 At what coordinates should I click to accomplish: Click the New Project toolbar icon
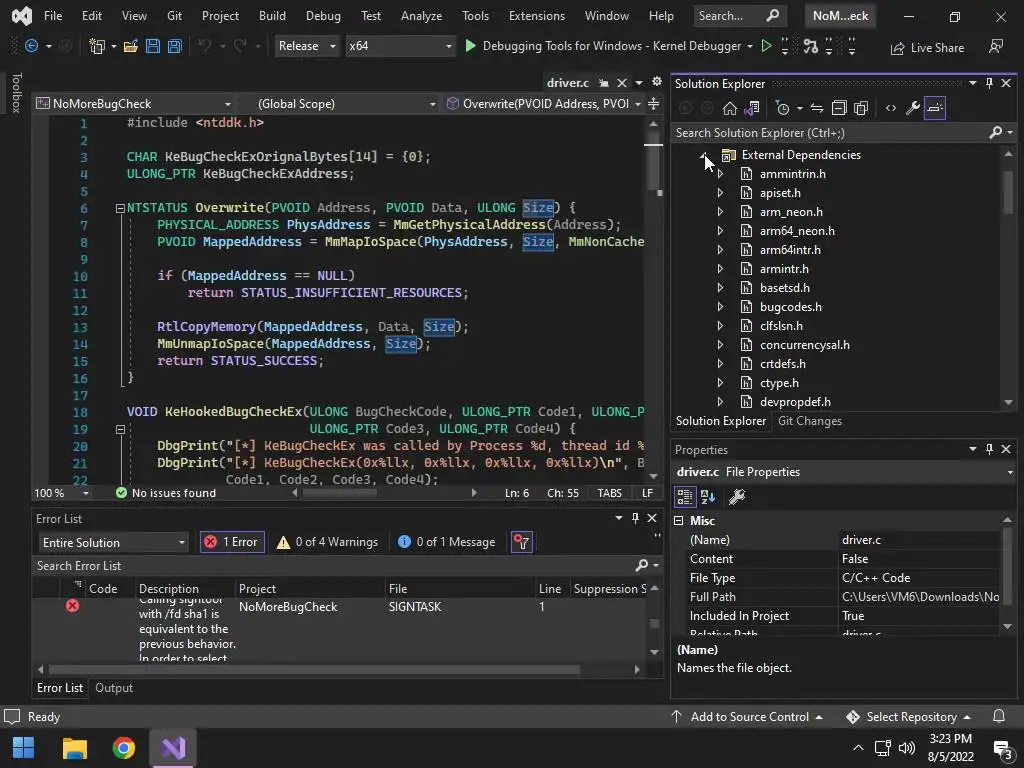(x=97, y=46)
